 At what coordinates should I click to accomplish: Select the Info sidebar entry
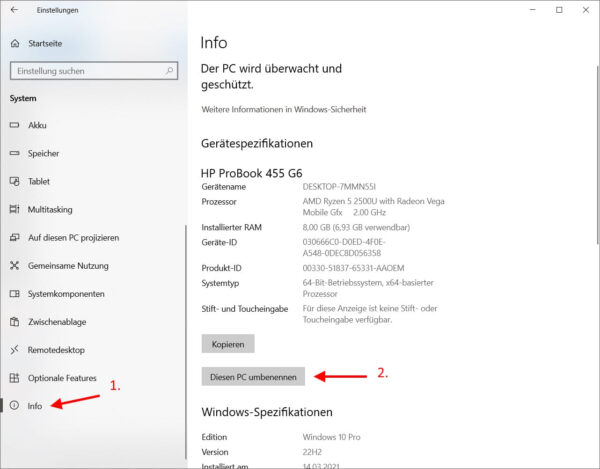click(x=35, y=406)
